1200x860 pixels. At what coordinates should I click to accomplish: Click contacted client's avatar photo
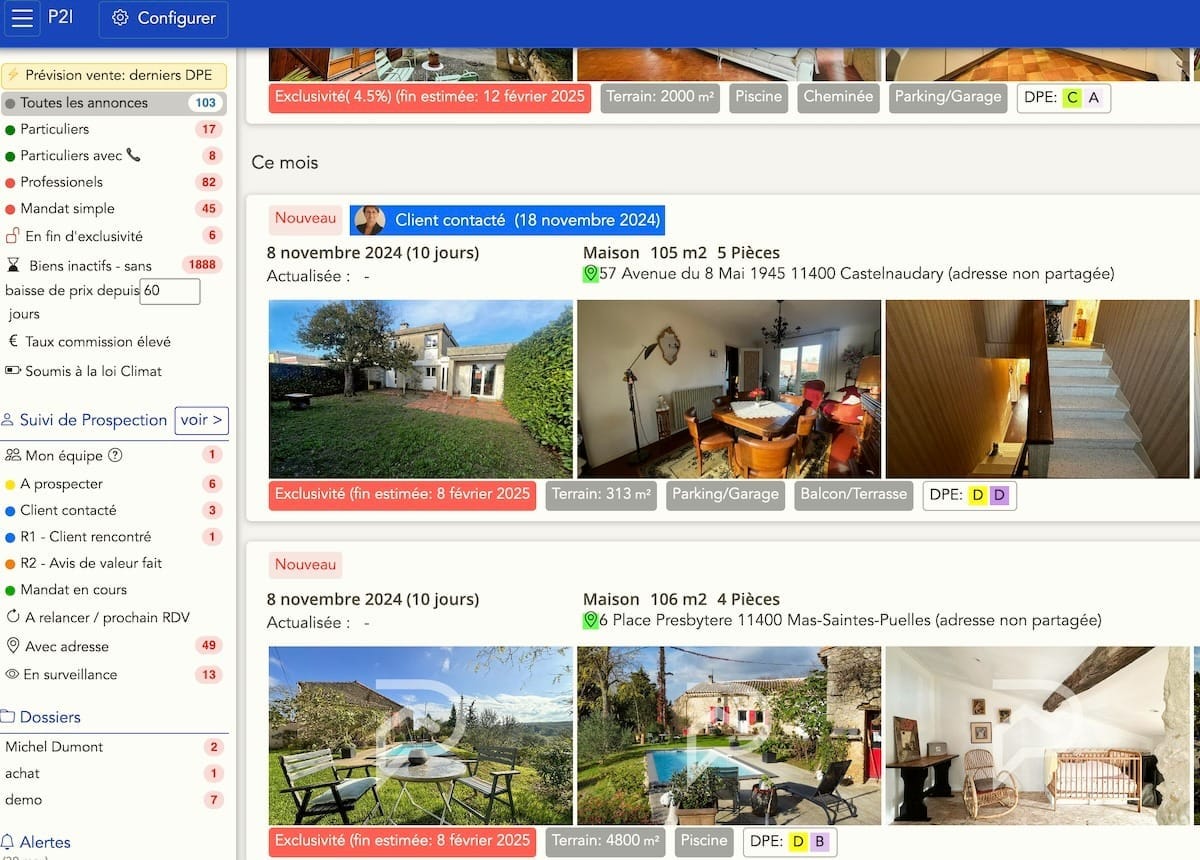pos(369,220)
